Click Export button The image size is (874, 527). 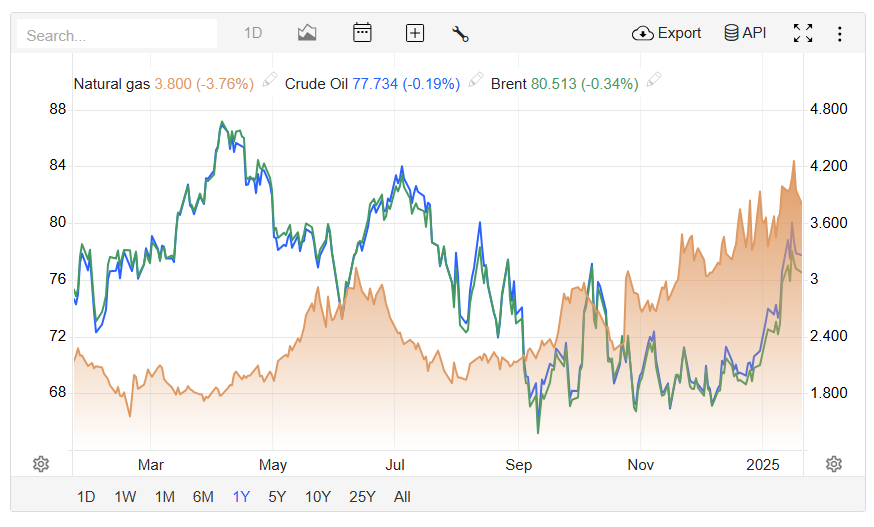coord(667,33)
